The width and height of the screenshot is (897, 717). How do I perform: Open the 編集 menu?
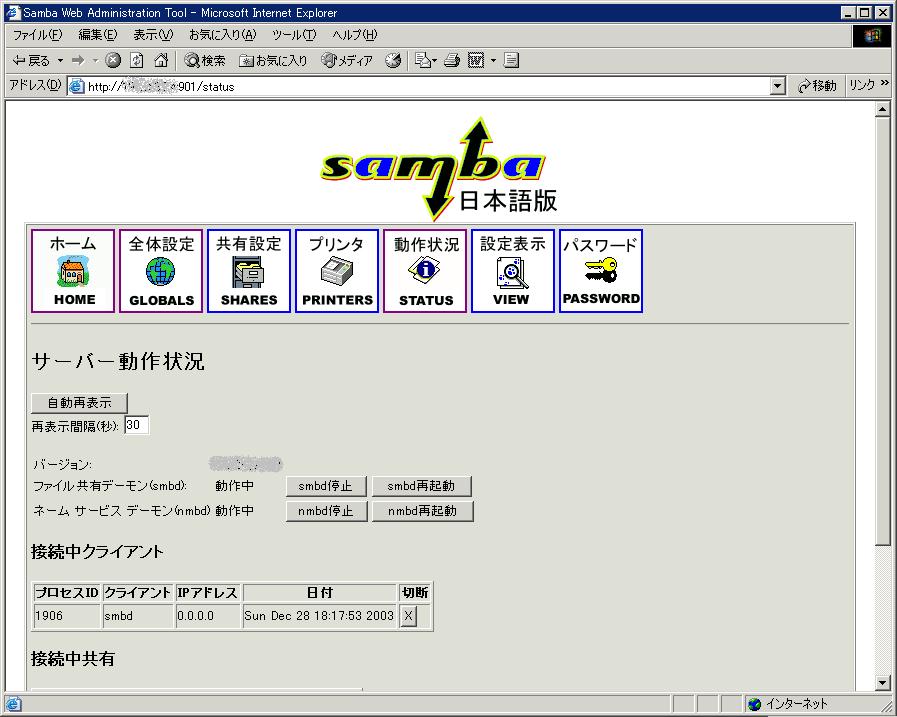tap(98, 35)
